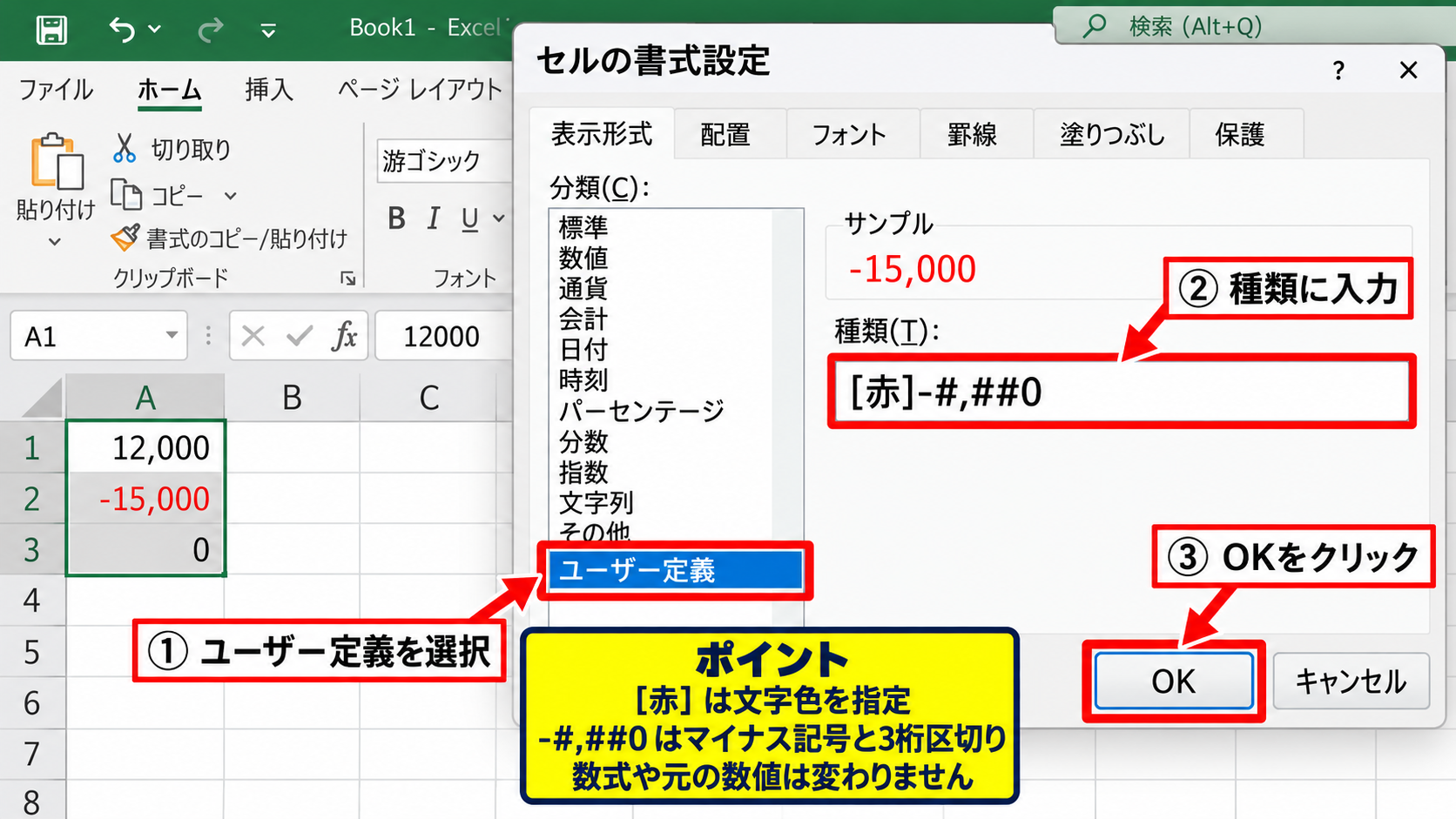The image size is (1456, 819).
Task: Open the Undo history dropdown arrow
Action: click(154, 30)
